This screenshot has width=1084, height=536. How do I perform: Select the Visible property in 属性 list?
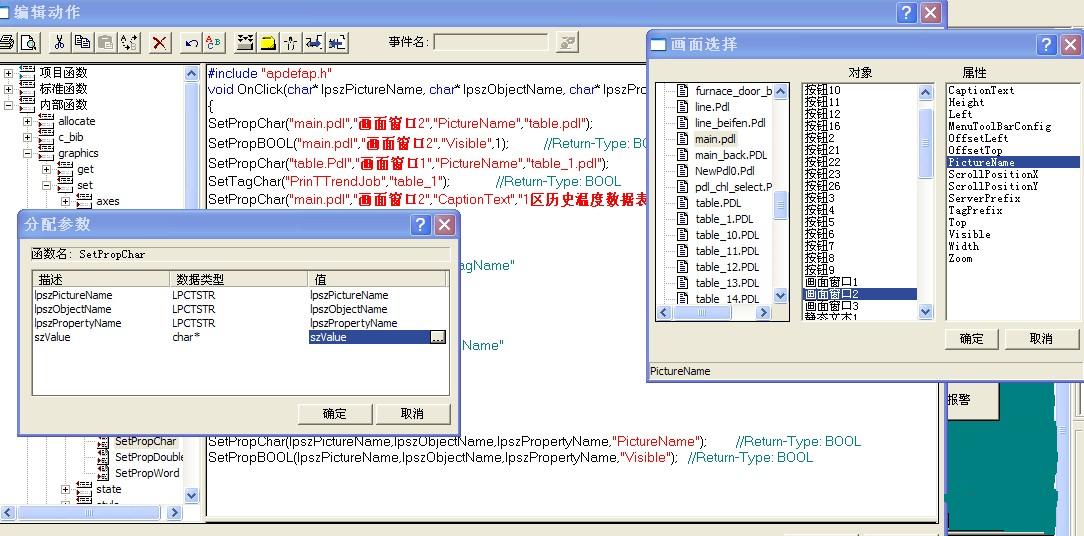pos(969,234)
